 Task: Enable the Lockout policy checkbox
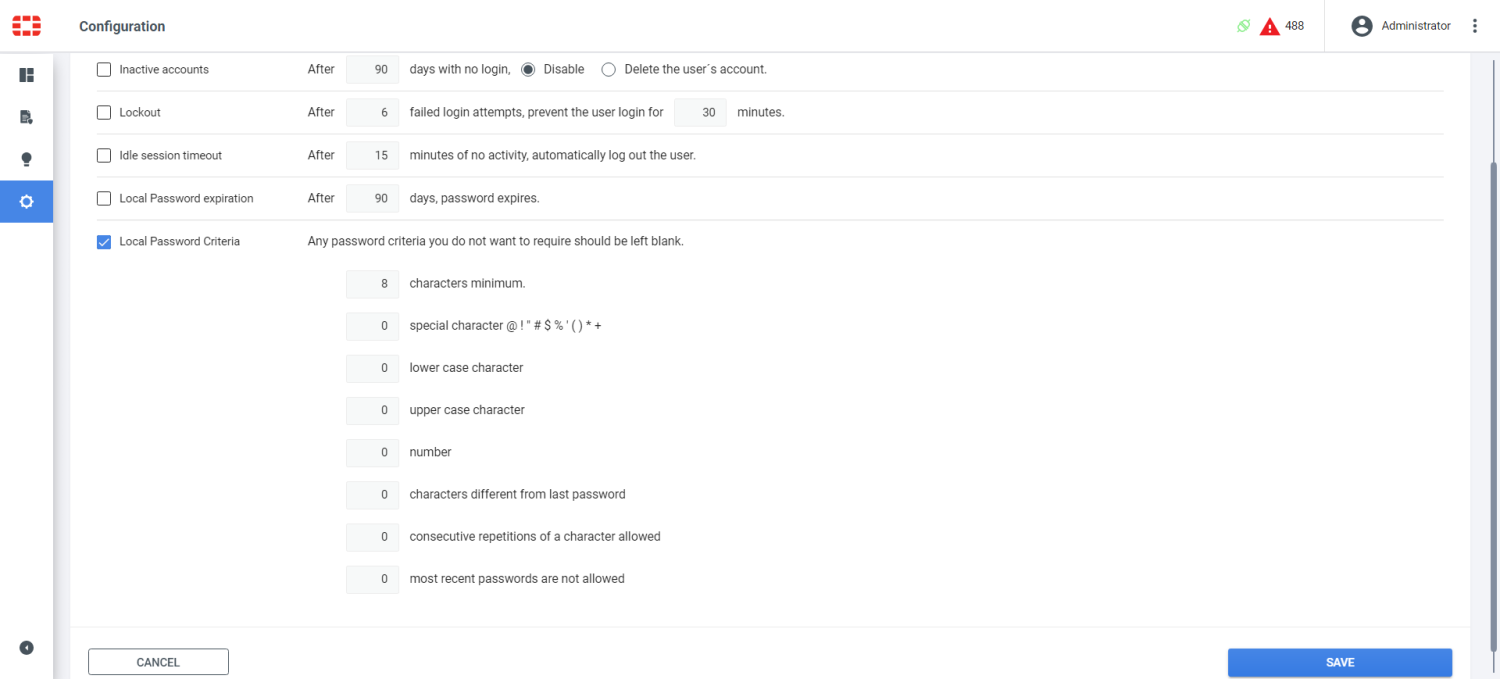coord(104,112)
